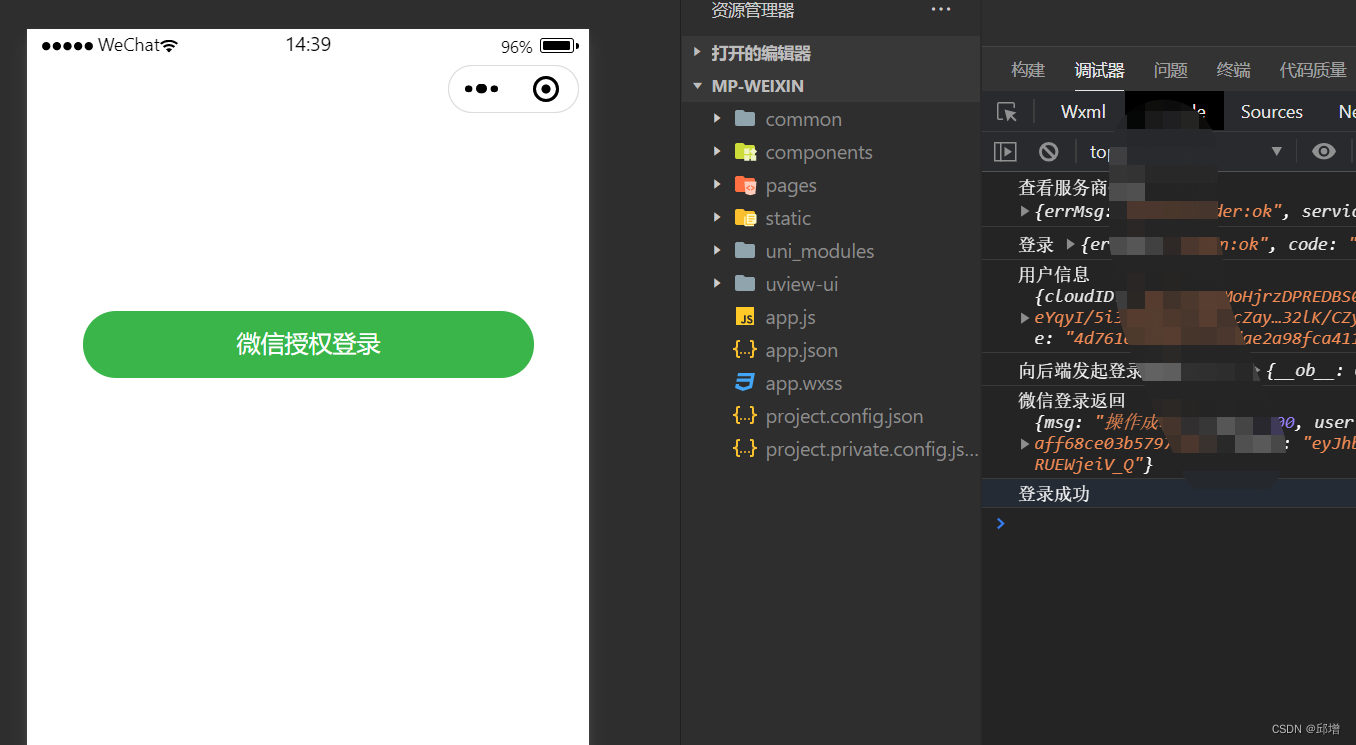The width and height of the screenshot is (1356, 745).
Task: Toggle the live expression eye icon
Action: coord(1324,152)
